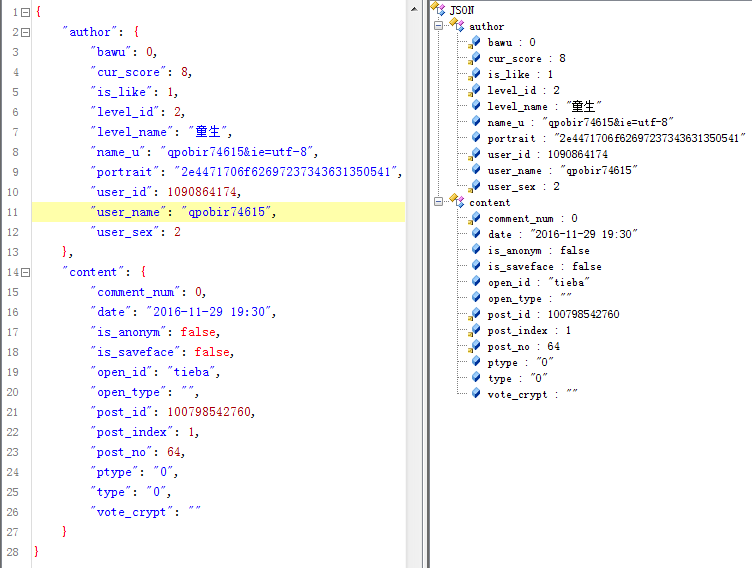Click the is_anonym property icon
The height and width of the screenshot is (568, 752).
[476, 249]
